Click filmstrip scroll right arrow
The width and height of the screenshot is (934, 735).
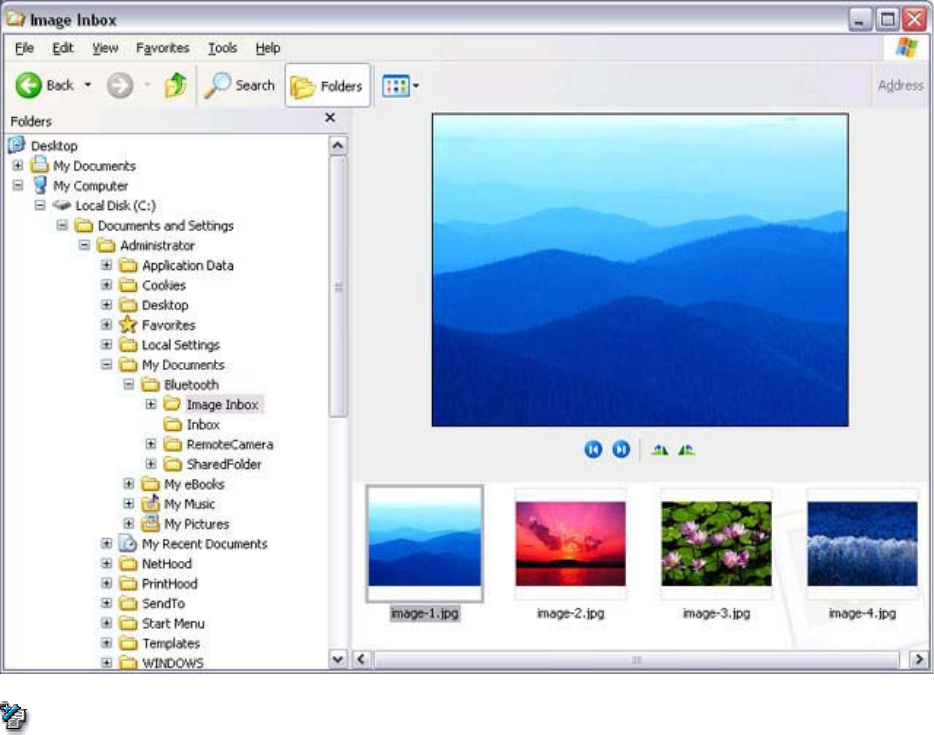pyautogui.click(x=919, y=659)
